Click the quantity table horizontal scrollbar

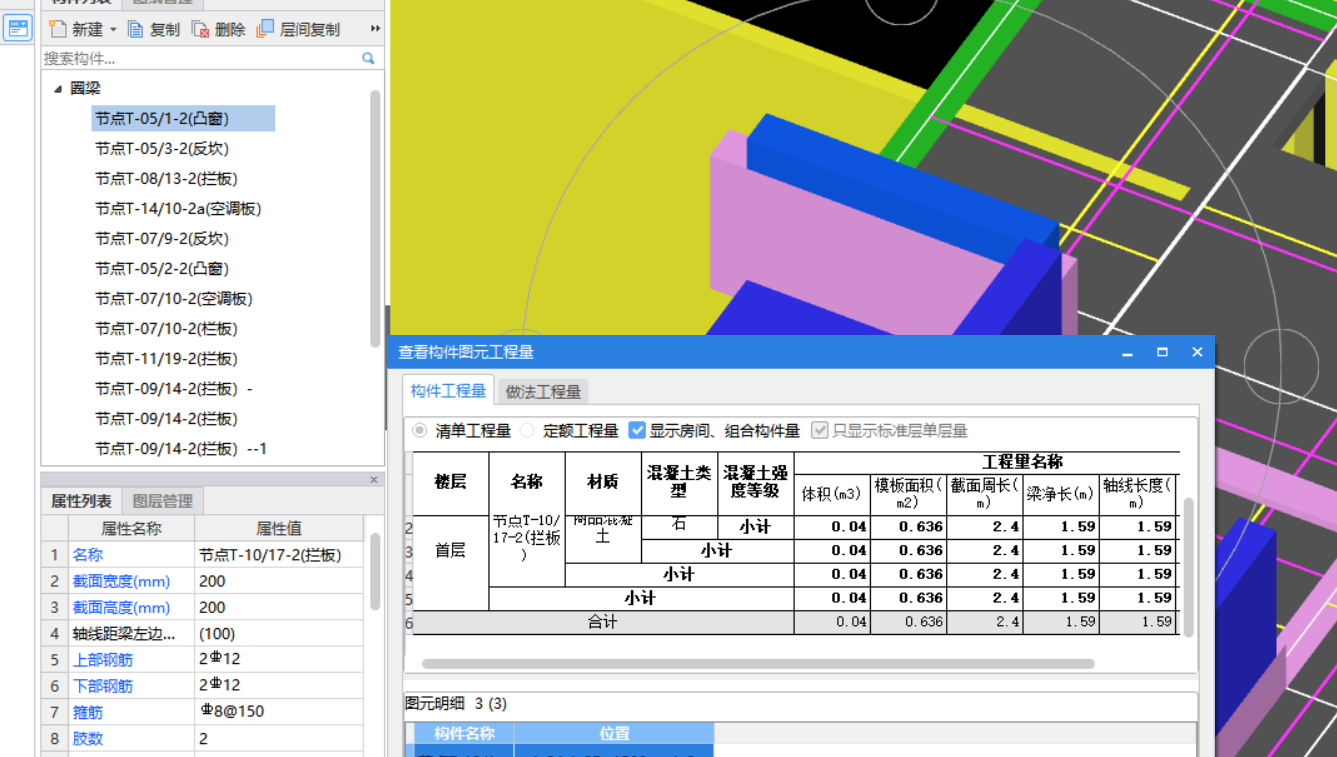[758, 663]
